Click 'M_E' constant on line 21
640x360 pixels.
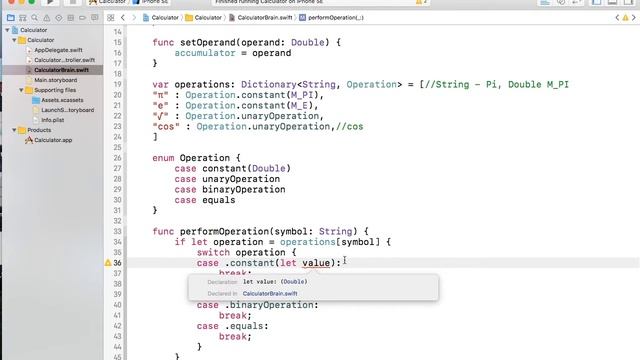[299, 106]
